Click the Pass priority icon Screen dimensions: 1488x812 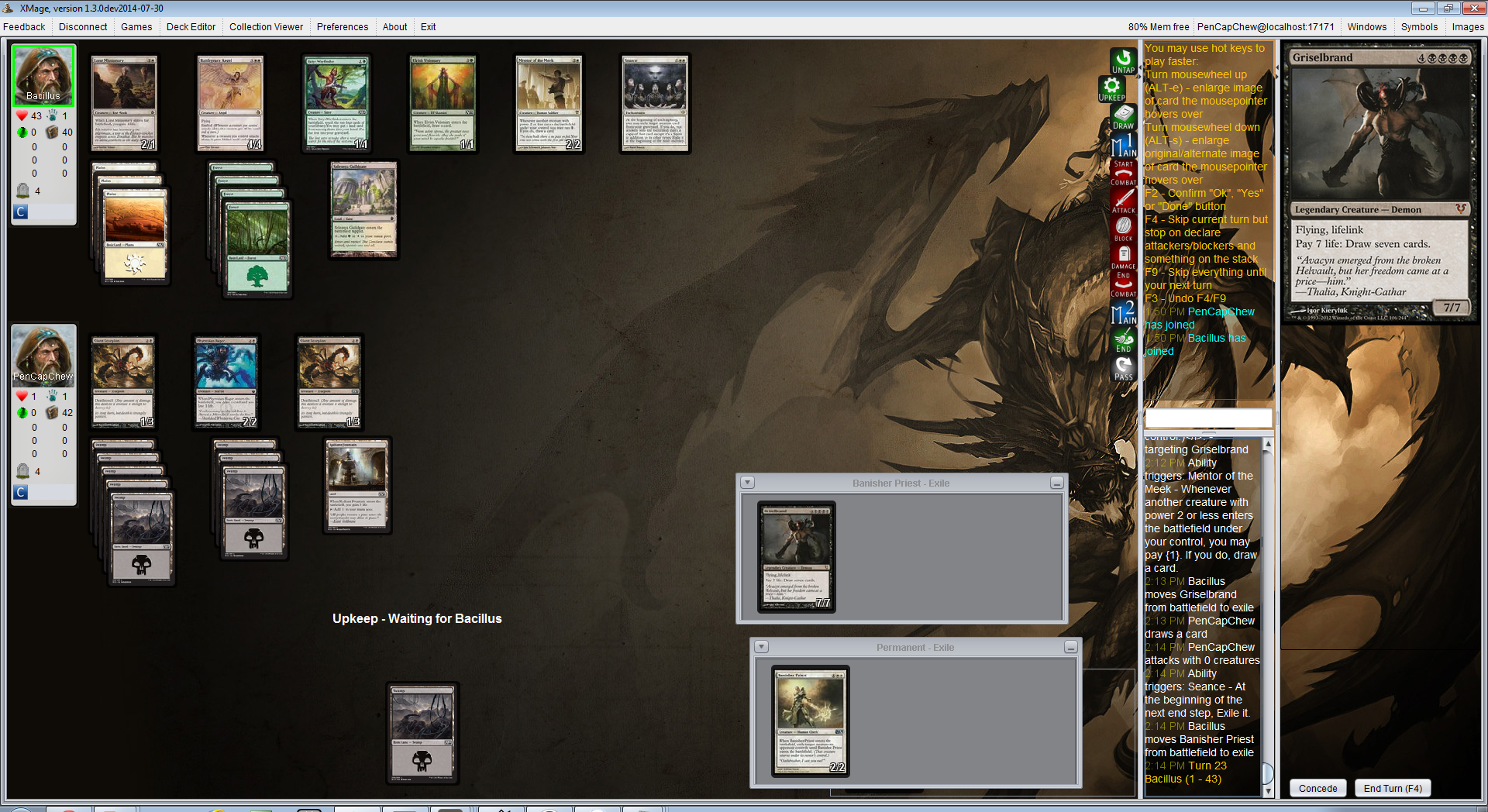tap(1123, 368)
